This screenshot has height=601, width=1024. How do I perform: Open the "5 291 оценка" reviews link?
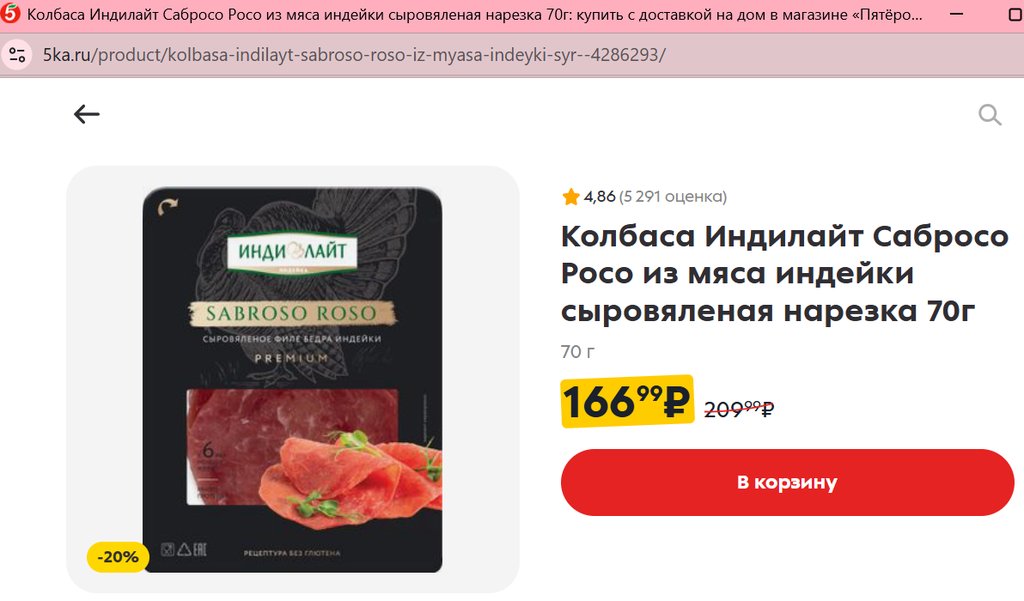(673, 197)
